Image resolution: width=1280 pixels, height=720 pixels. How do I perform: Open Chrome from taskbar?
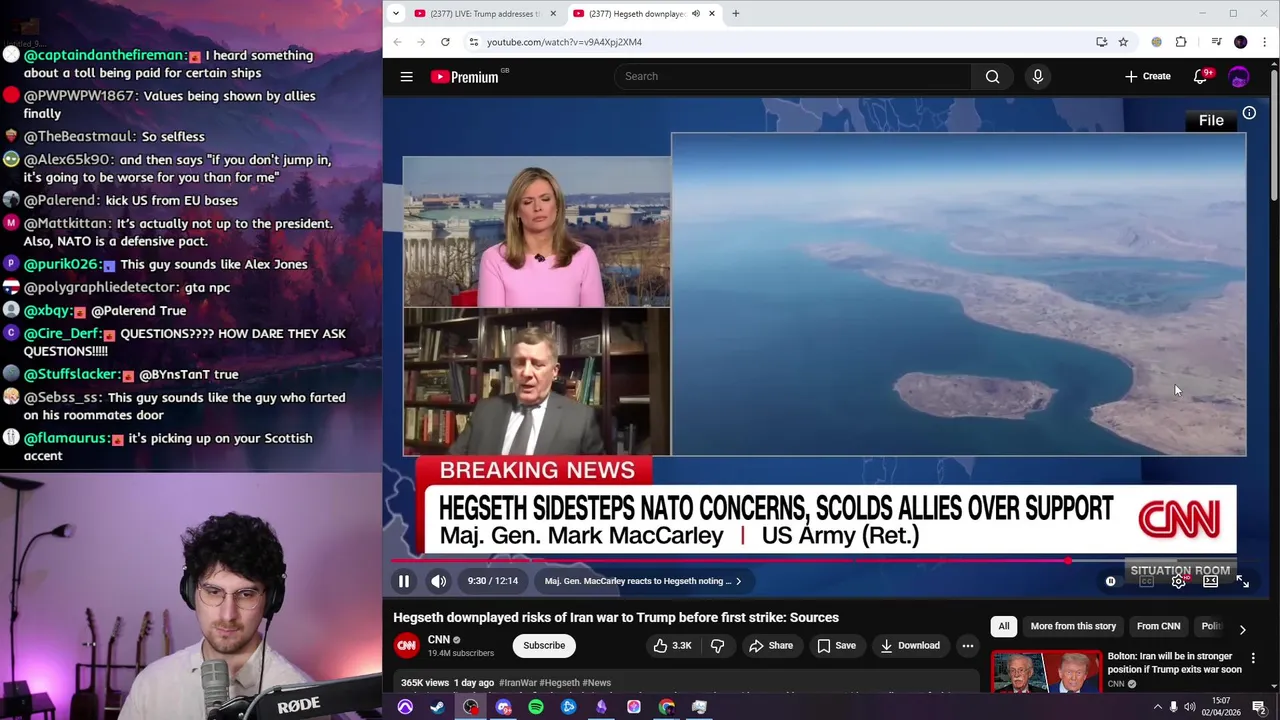[667, 707]
